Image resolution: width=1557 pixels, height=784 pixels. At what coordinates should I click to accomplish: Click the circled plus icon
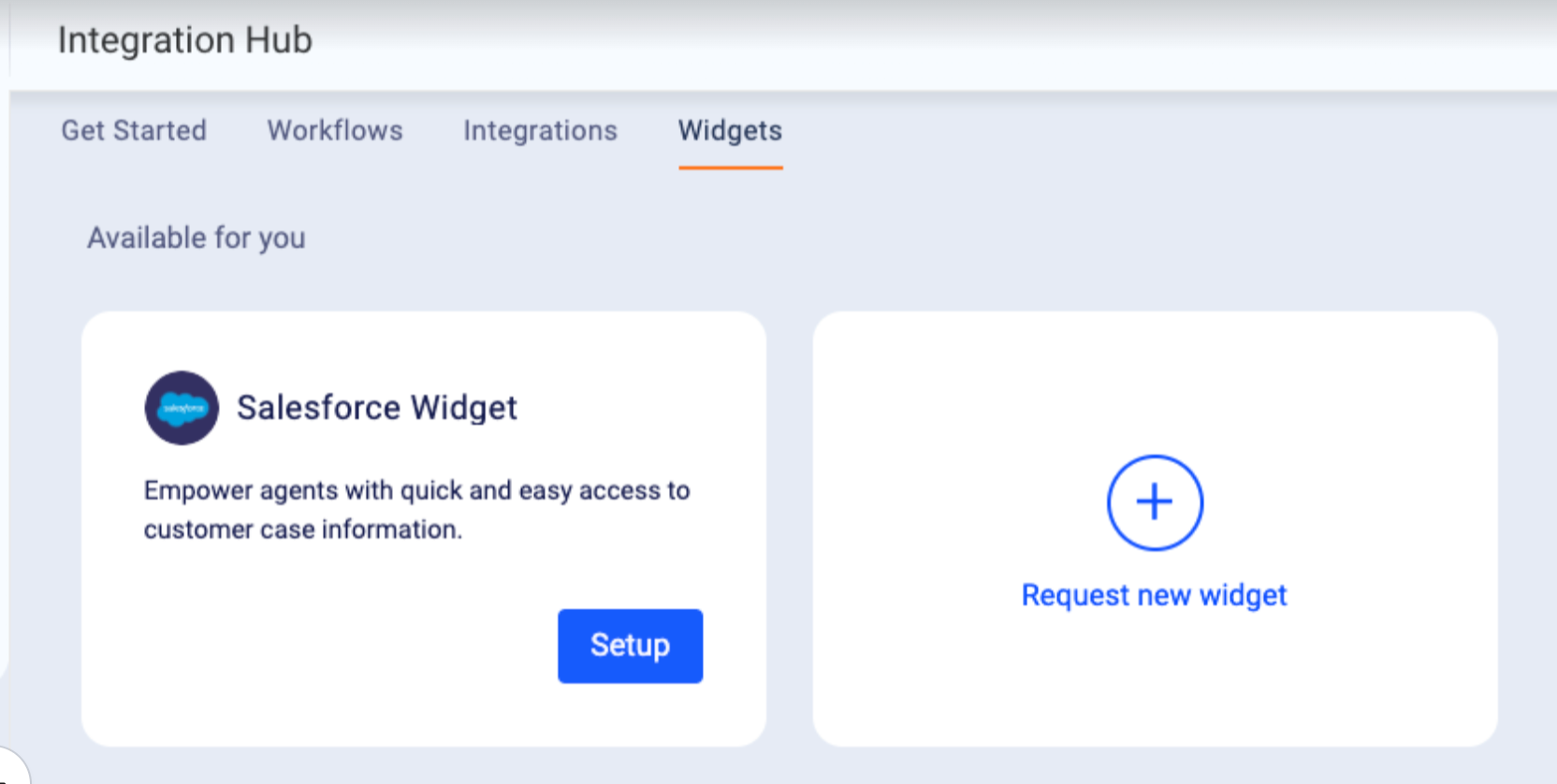(1155, 502)
